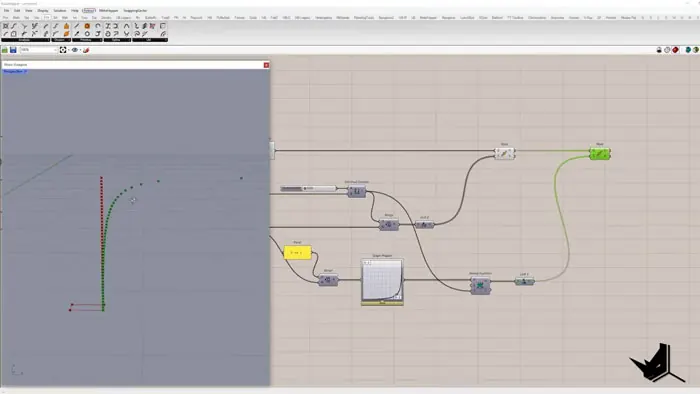The image size is (700, 394).
Task: Select the Construct Domain component
Action: point(357,191)
